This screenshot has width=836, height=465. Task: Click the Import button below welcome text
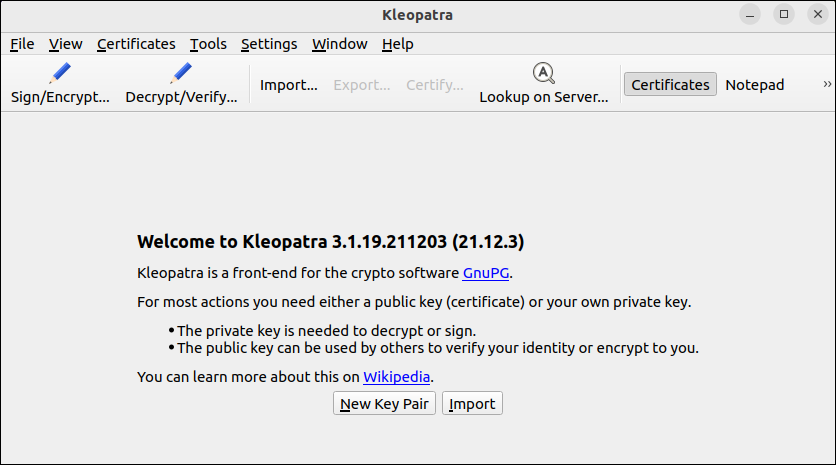[472, 404]
